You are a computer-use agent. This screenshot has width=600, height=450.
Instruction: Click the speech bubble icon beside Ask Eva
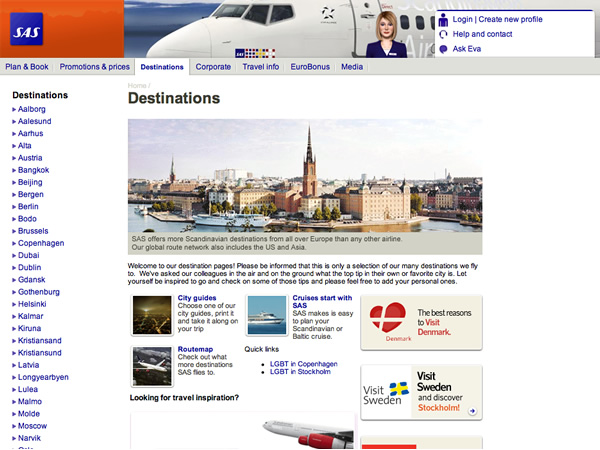tap(443, 49)
